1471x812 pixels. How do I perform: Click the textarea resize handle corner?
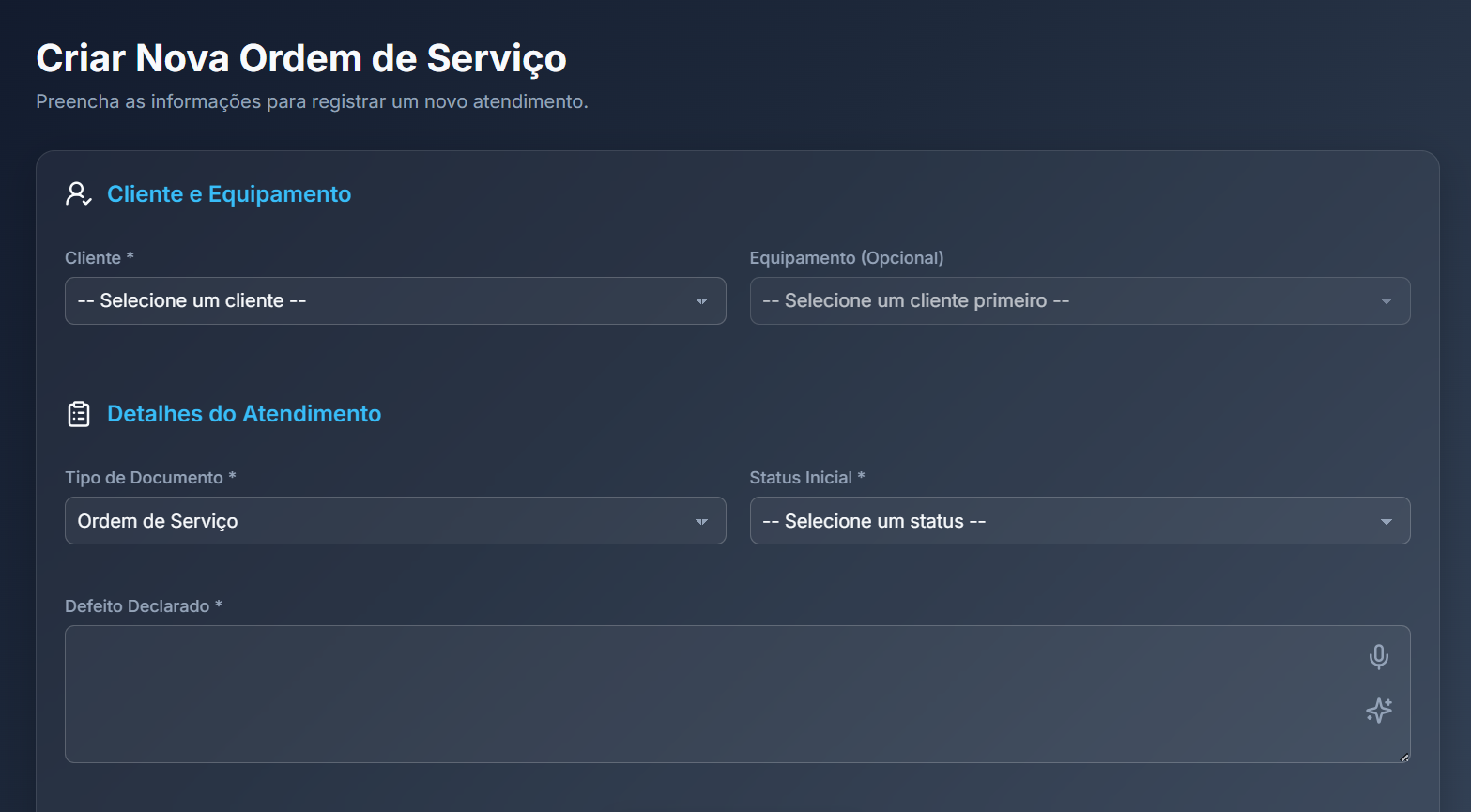[x=1404, y=757]
